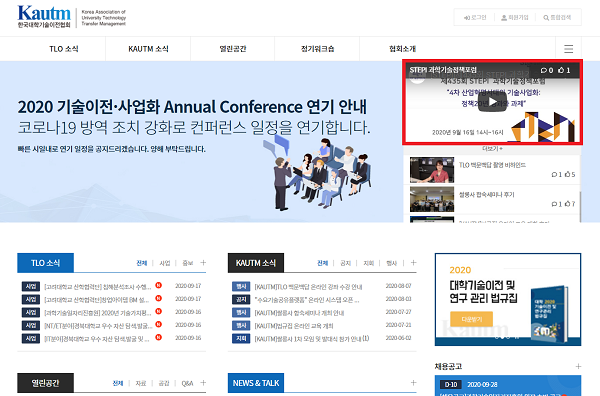Click the 다운받기 download button
The height and width of the screenshot is (396, 600).
pos(471,319)
